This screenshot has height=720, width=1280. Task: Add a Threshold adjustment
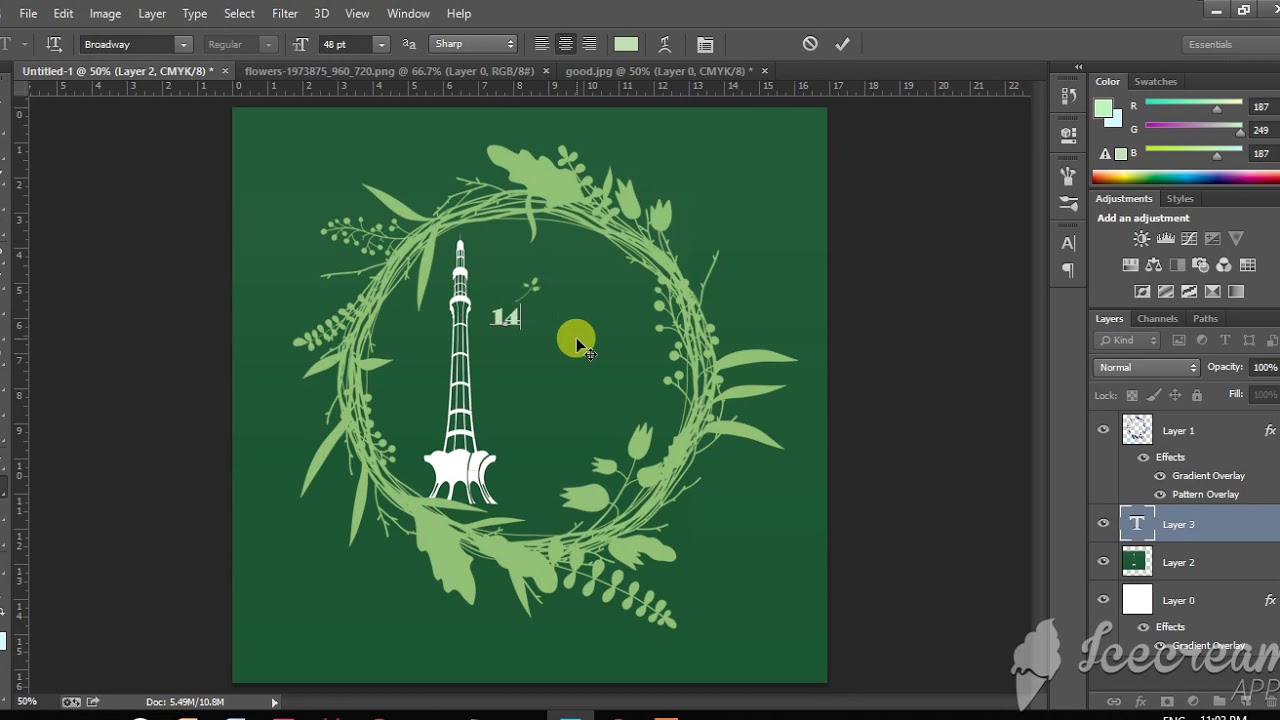pos(1189,292)
